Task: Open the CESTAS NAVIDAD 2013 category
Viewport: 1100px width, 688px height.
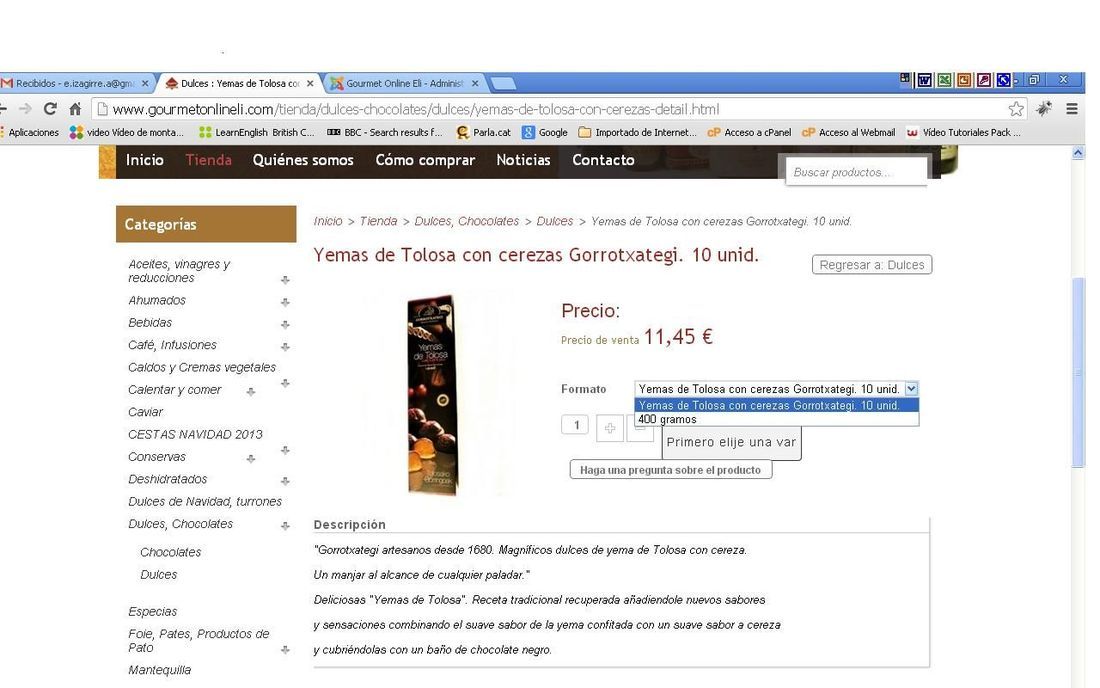Action: click(195, 435)
